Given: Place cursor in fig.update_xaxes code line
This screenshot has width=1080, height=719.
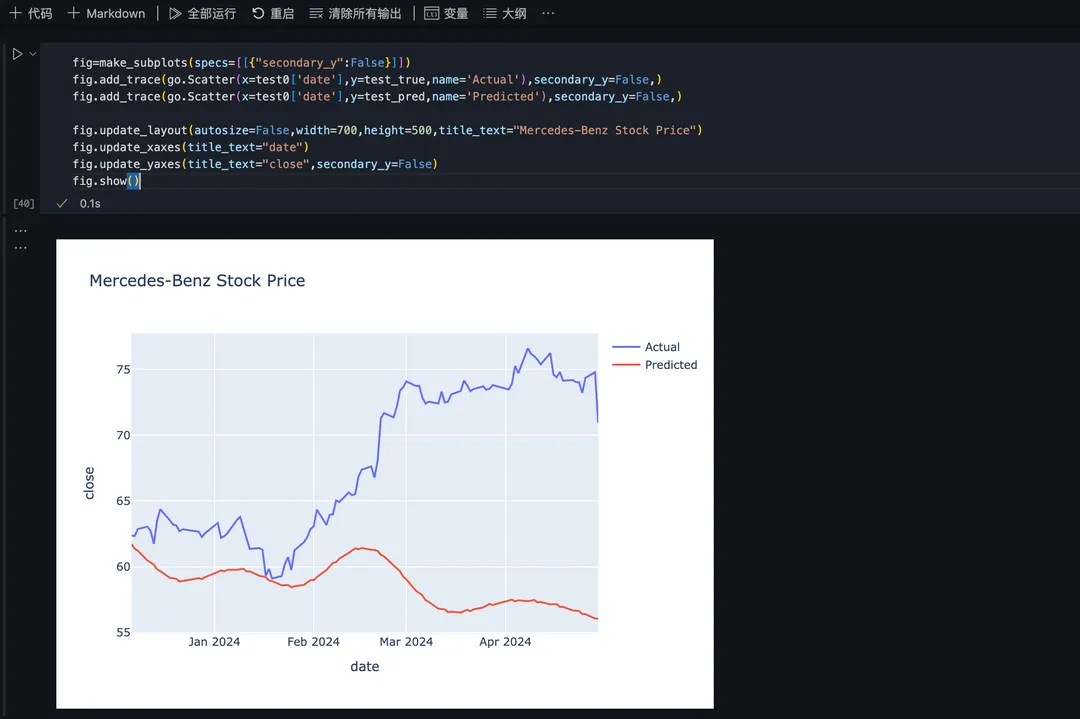Looking at the screenshot, I should point(191,147).
